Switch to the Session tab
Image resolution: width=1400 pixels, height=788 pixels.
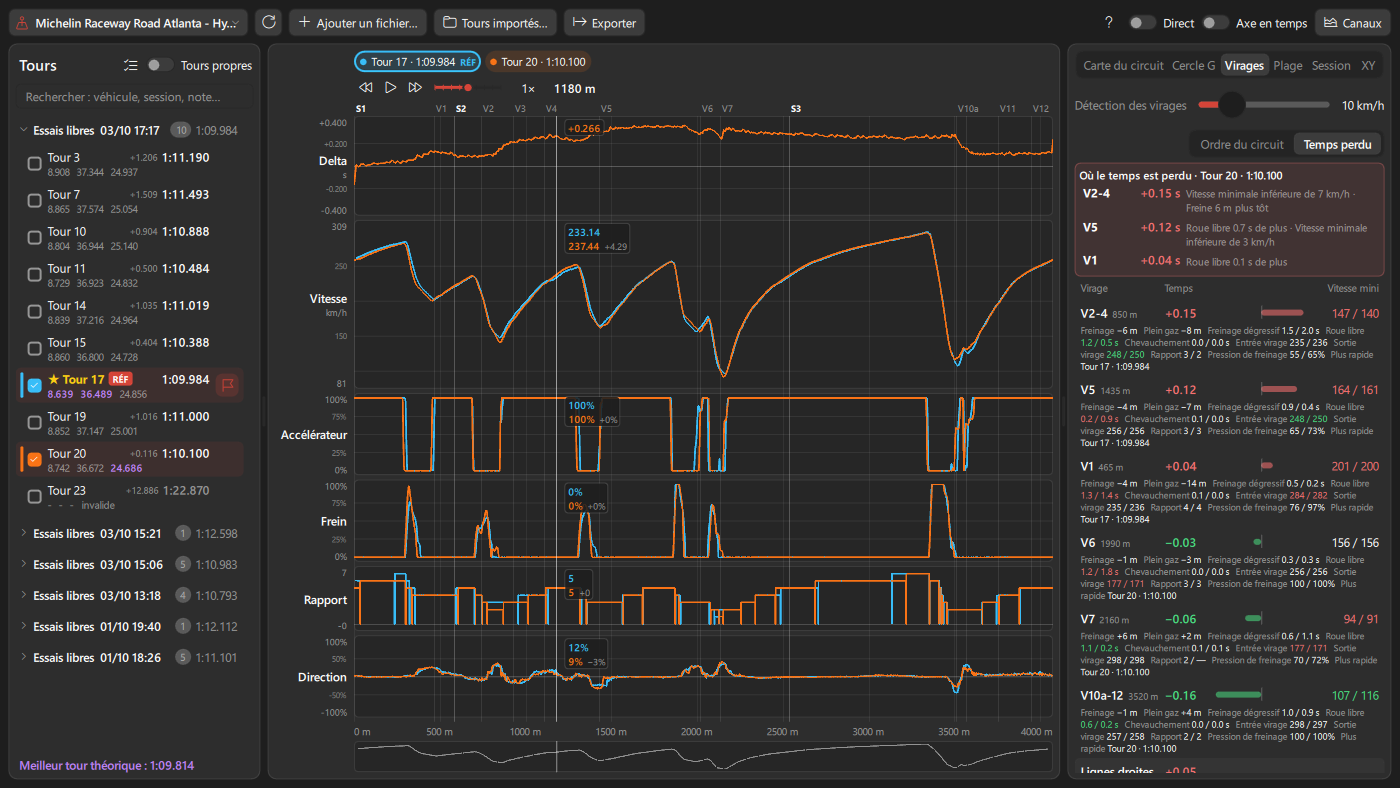tap(1331, 65)
